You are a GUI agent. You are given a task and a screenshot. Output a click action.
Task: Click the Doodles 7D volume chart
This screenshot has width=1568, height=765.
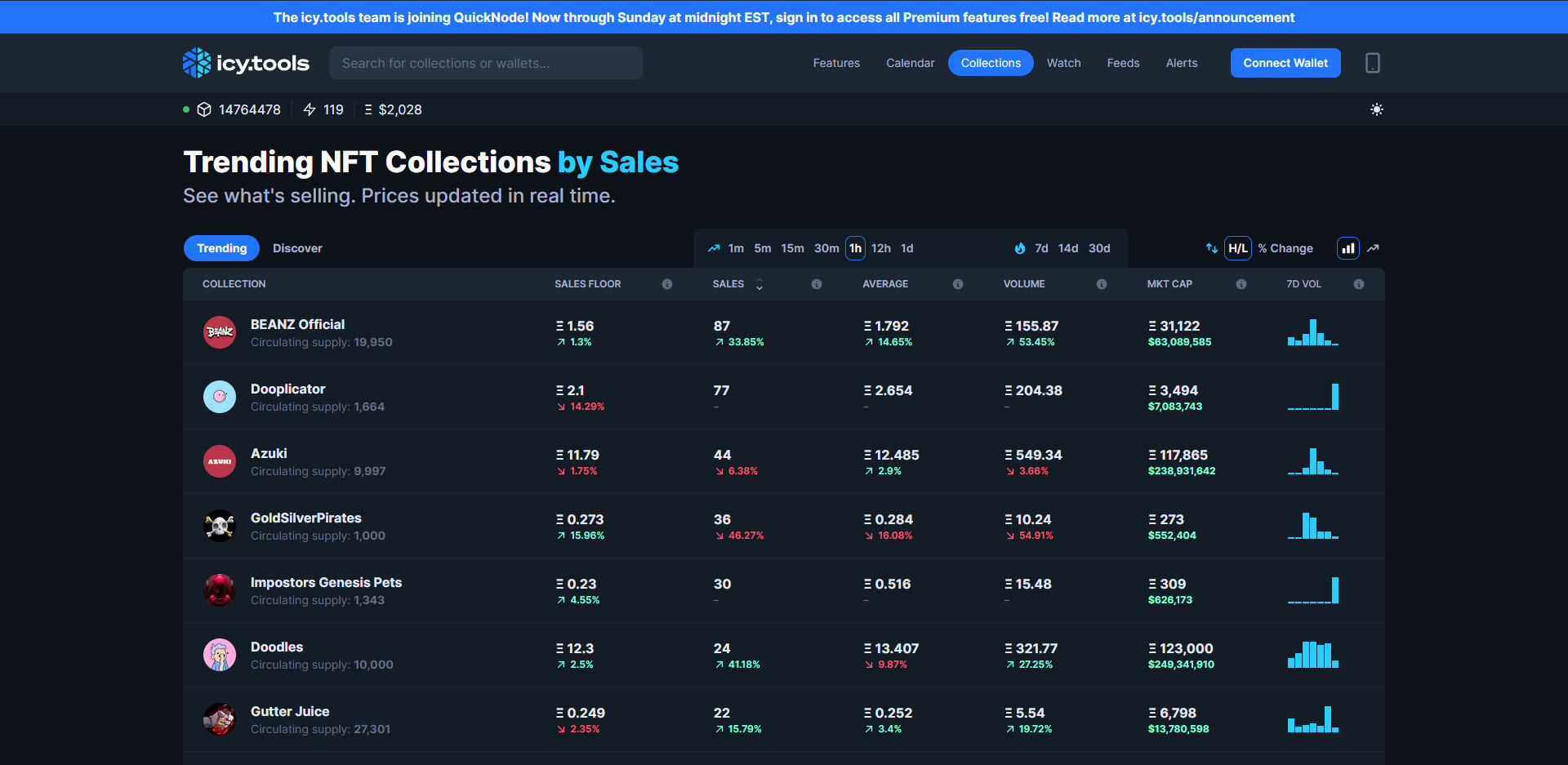(1313, 655)
